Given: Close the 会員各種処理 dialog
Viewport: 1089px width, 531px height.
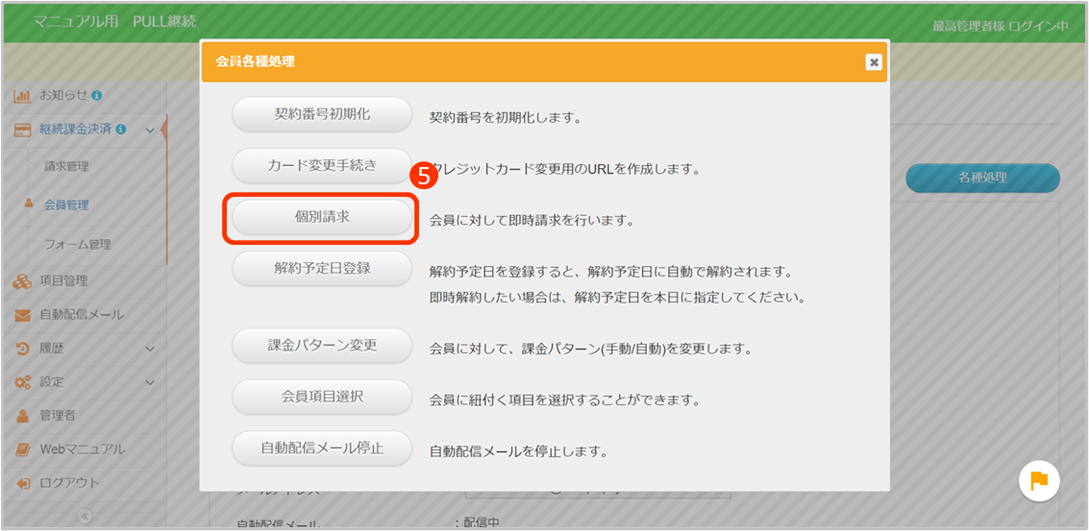Looking at the screenshot, I should coord(873,62).
